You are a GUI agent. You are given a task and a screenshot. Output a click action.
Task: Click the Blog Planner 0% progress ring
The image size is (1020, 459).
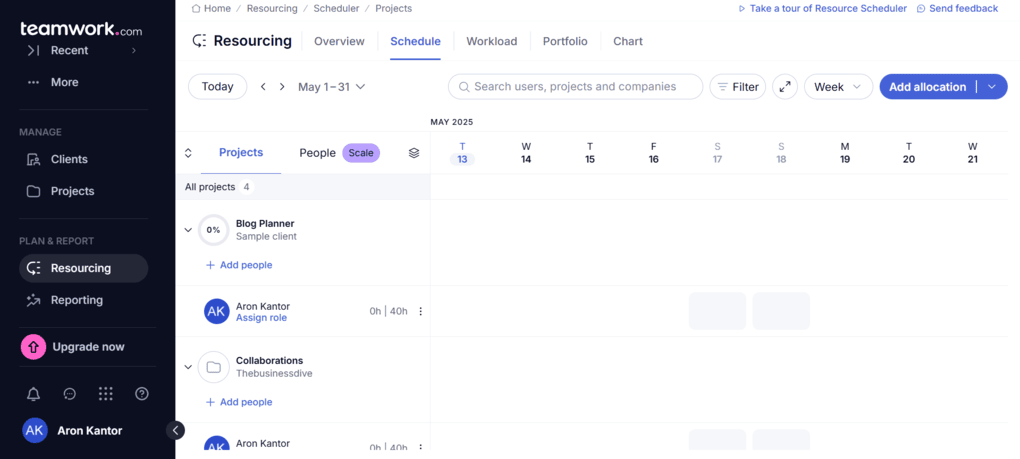click(x=213, y=230)
